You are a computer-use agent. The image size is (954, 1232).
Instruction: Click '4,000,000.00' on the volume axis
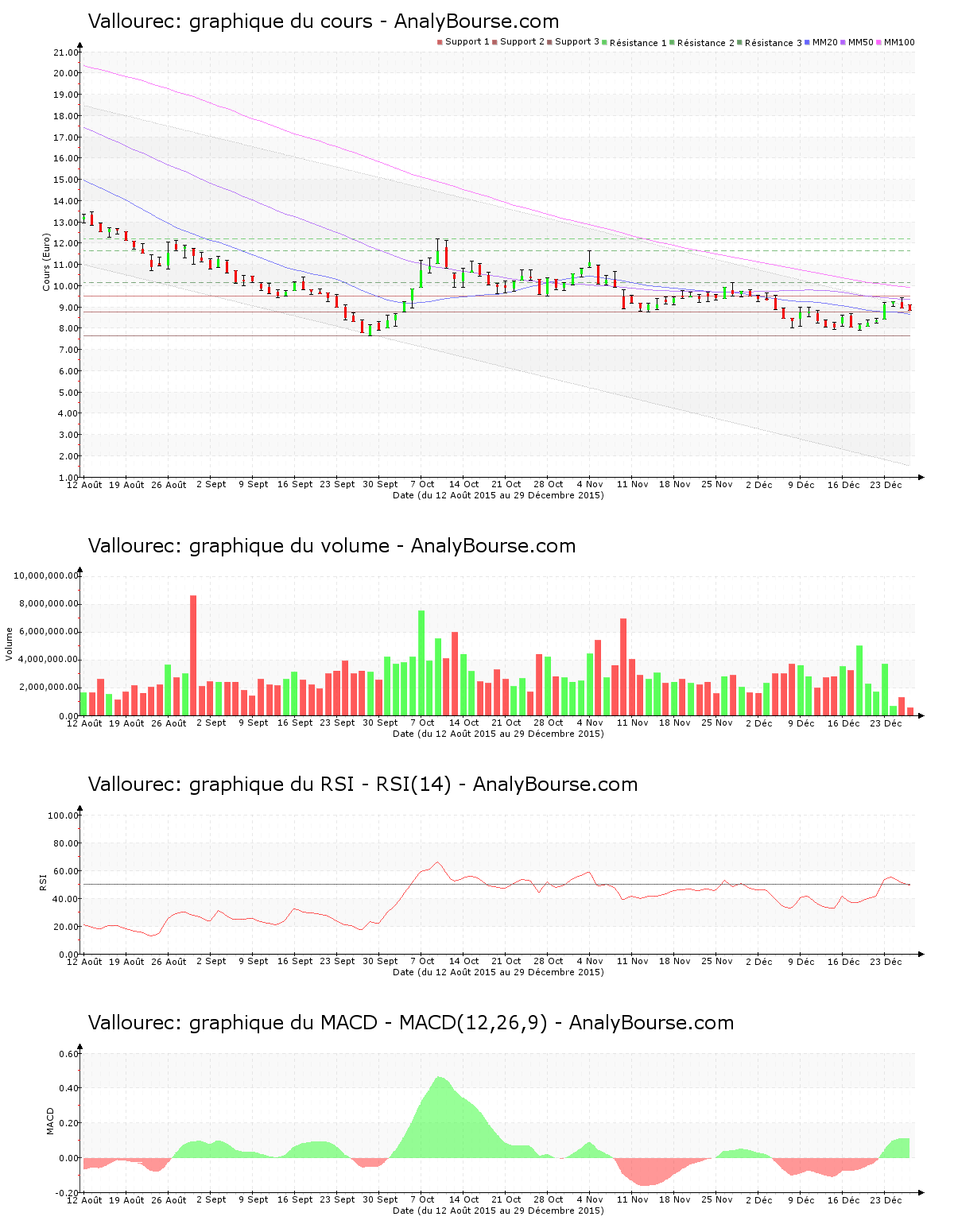tap(48, 660)
